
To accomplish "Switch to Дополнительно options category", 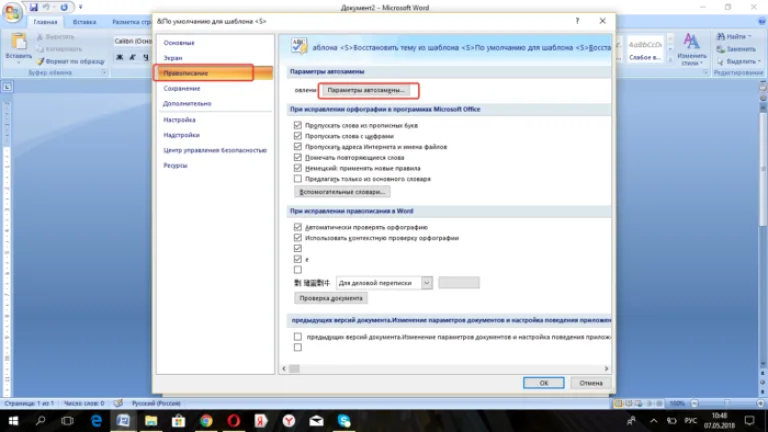I will tap(187, 103).
